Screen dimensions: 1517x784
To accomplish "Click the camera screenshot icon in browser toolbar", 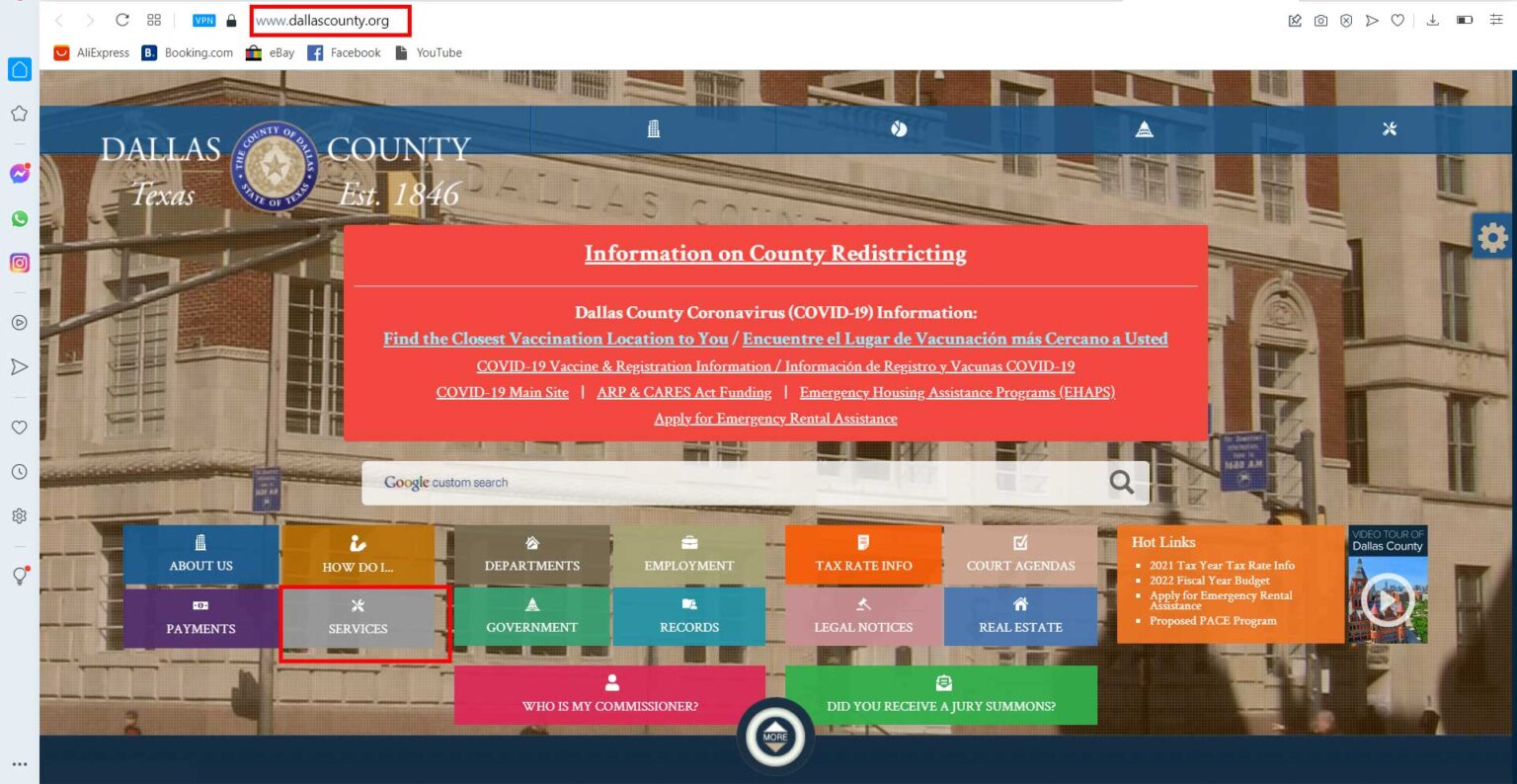I will tap(1321, 20).
